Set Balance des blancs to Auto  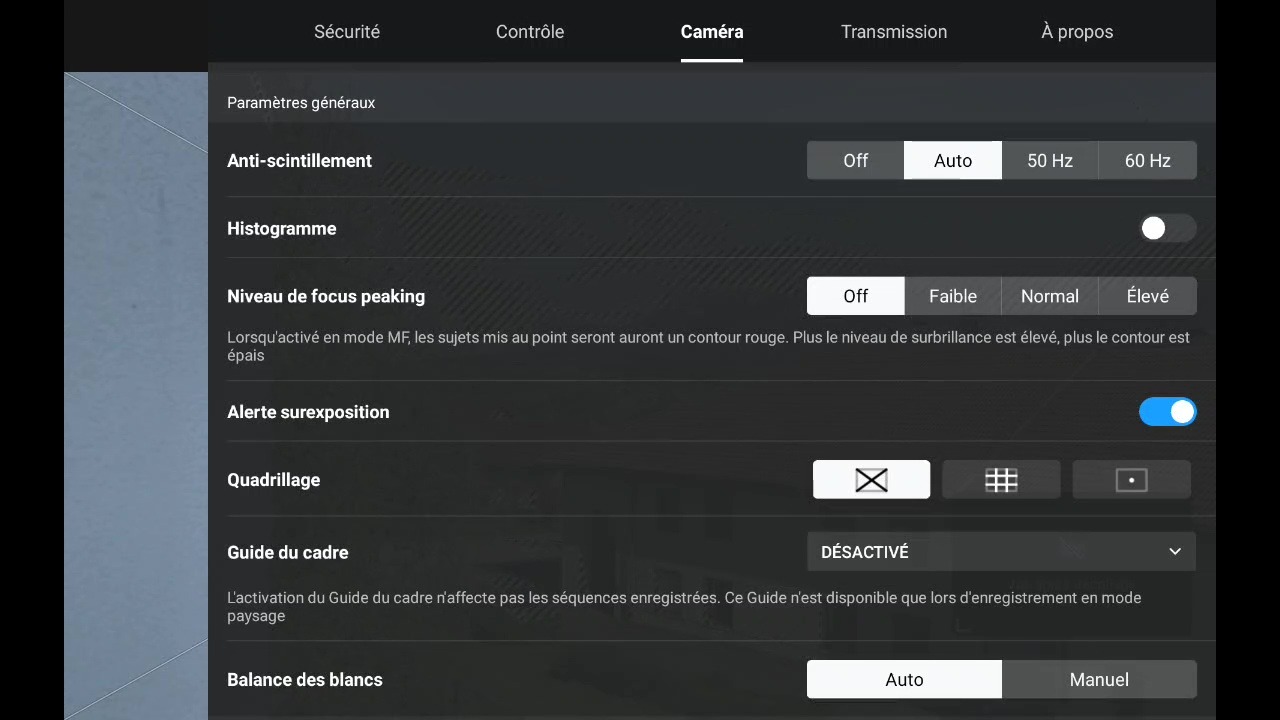(904, 679)
